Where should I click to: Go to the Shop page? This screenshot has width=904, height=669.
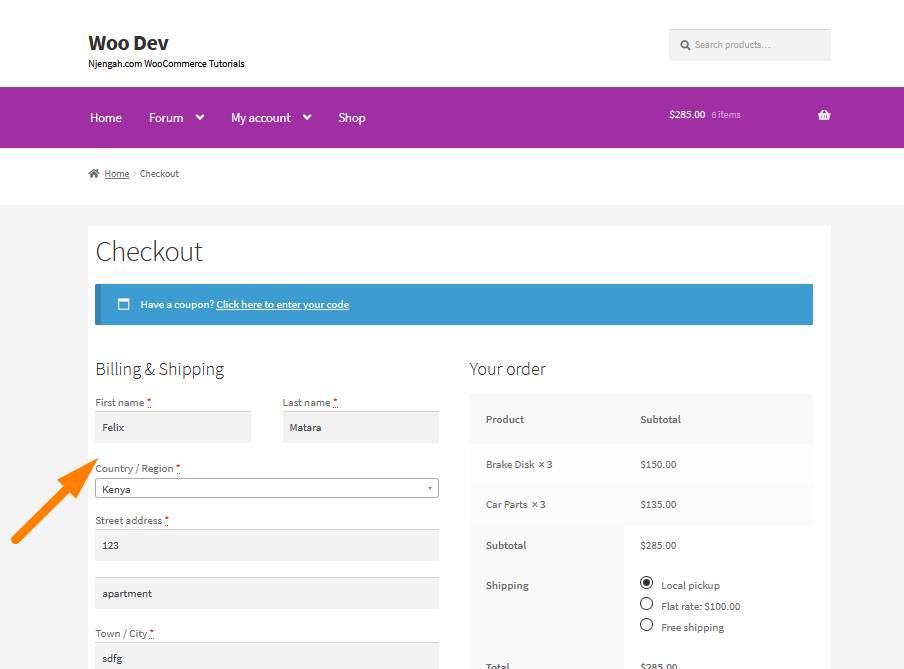pos(352,118)
